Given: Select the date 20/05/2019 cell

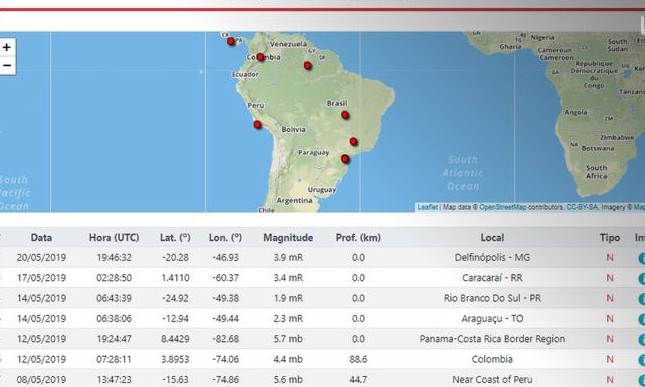Looking at the screenshot, I should 41,257.
